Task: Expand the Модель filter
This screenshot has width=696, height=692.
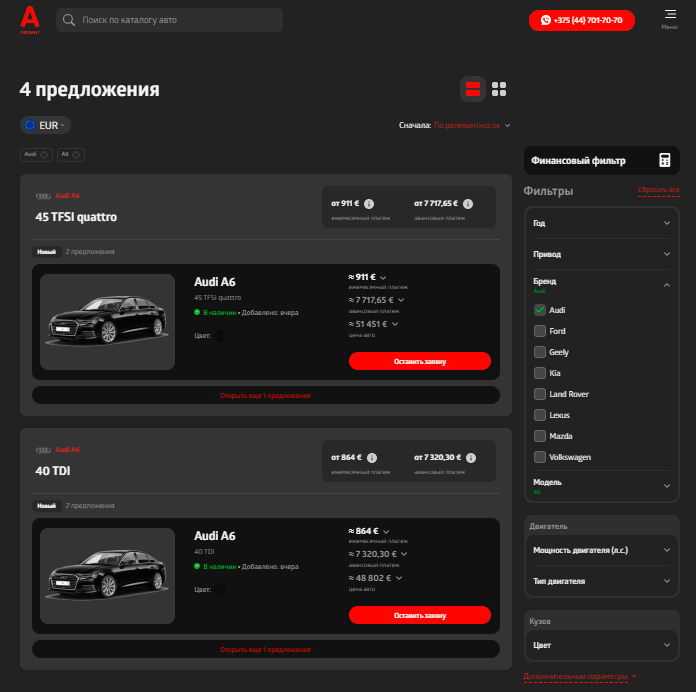Action: [x=601, y=486]
